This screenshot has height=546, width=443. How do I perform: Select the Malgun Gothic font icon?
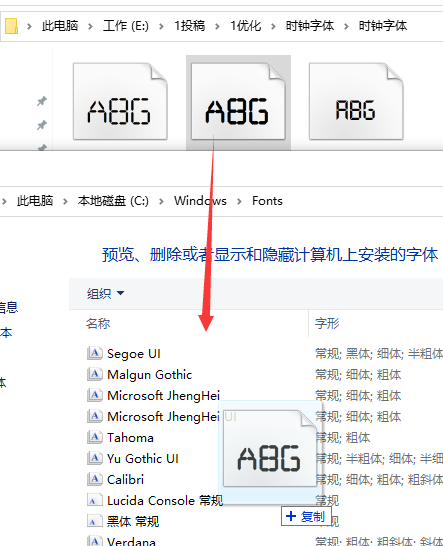click(95, 374)
